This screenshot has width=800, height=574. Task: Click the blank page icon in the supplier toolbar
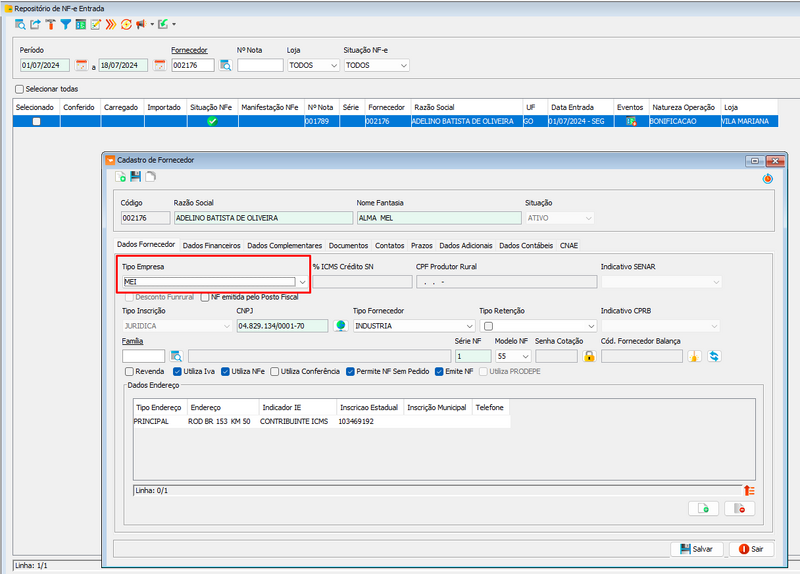(x=151, y=177)
